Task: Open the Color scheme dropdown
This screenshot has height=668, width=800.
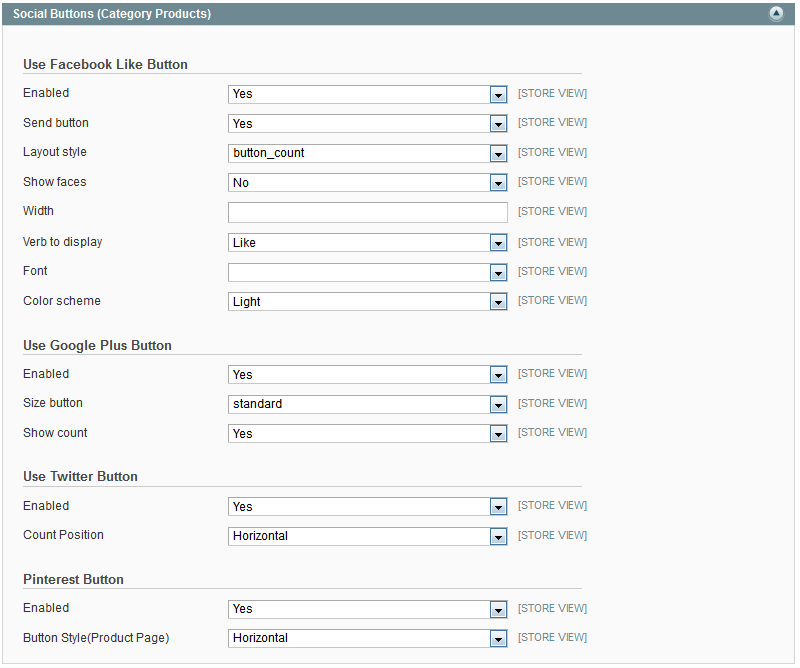Action: click(367, 302)
